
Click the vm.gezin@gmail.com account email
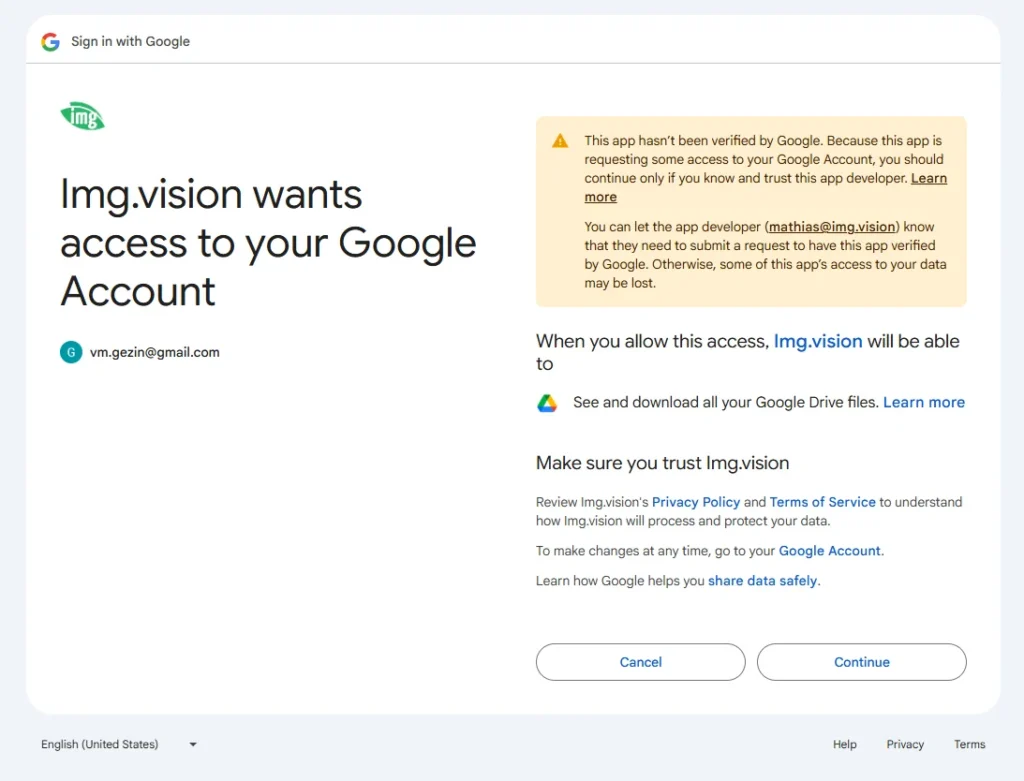[155, 353]
